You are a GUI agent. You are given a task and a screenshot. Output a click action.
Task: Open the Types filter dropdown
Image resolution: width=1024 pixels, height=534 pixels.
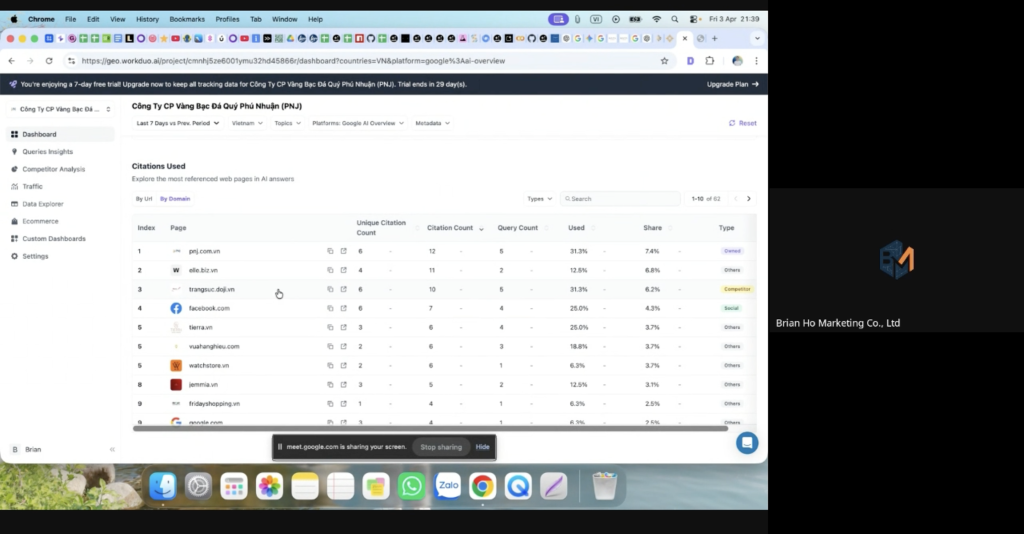(539, 199)
